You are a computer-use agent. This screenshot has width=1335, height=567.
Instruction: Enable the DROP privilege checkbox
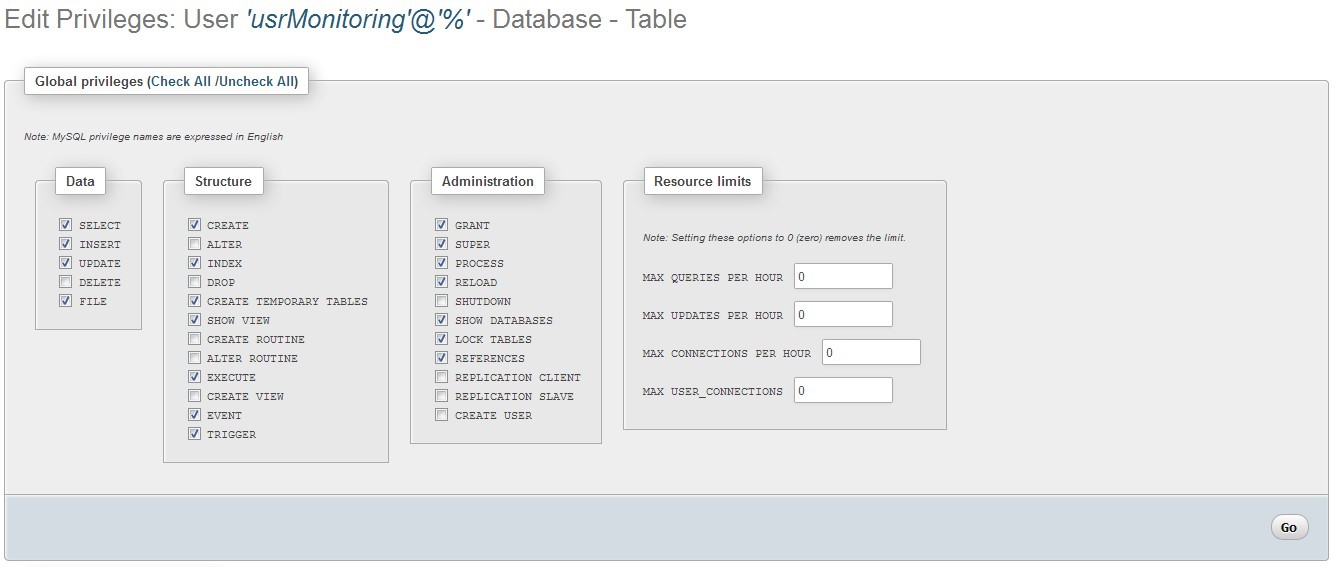click(x=194, y=282)
